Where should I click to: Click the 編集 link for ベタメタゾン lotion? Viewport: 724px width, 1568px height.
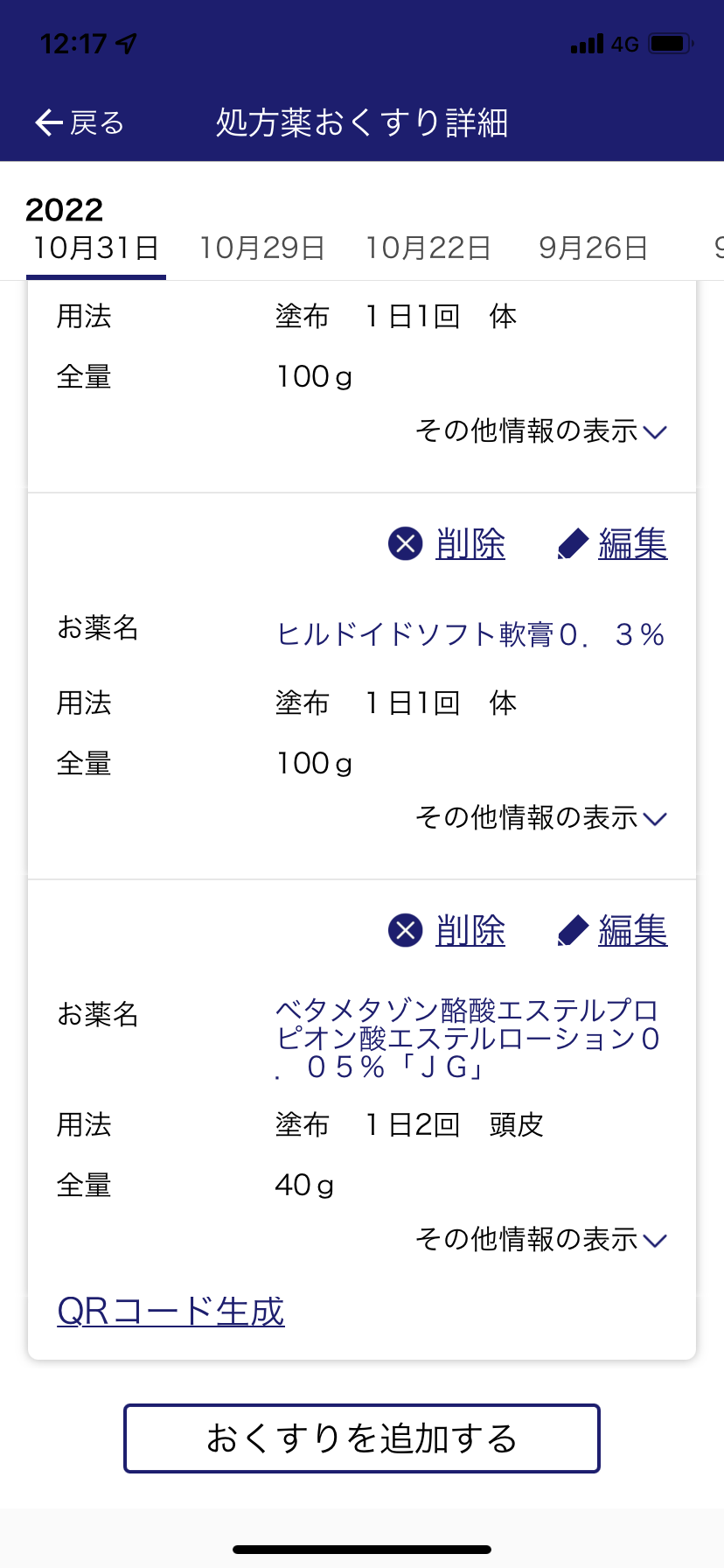click(x=633, y=931)
